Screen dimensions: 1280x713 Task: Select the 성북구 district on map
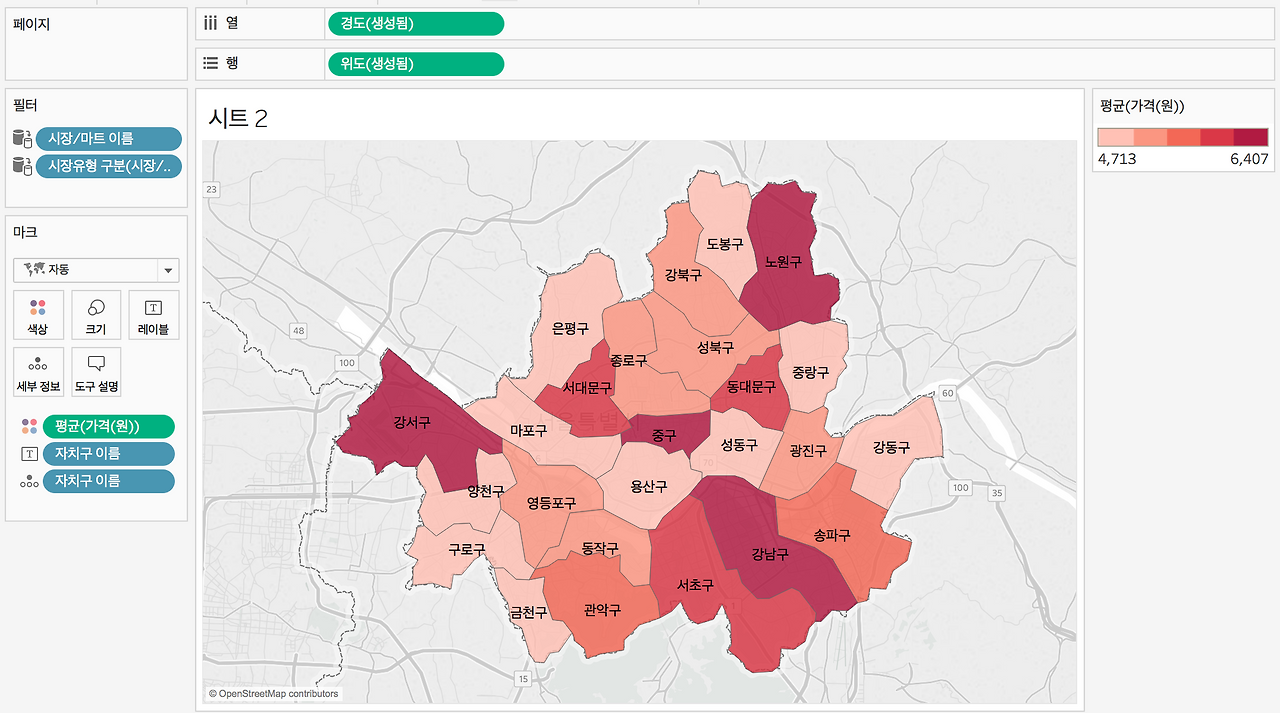(715, 347)
